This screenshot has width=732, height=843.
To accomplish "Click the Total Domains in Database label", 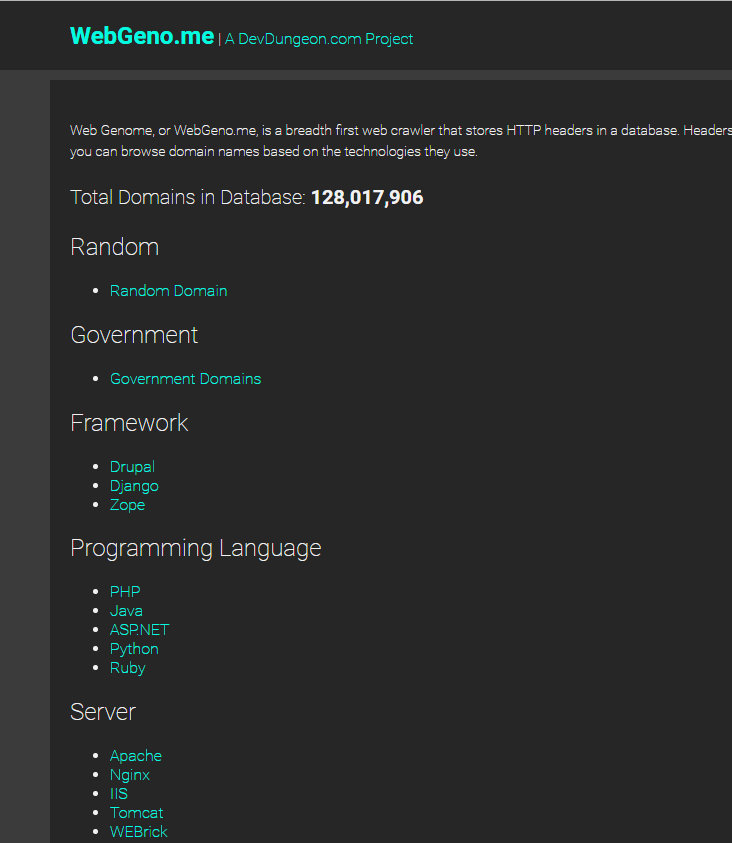I will point(188,197).
